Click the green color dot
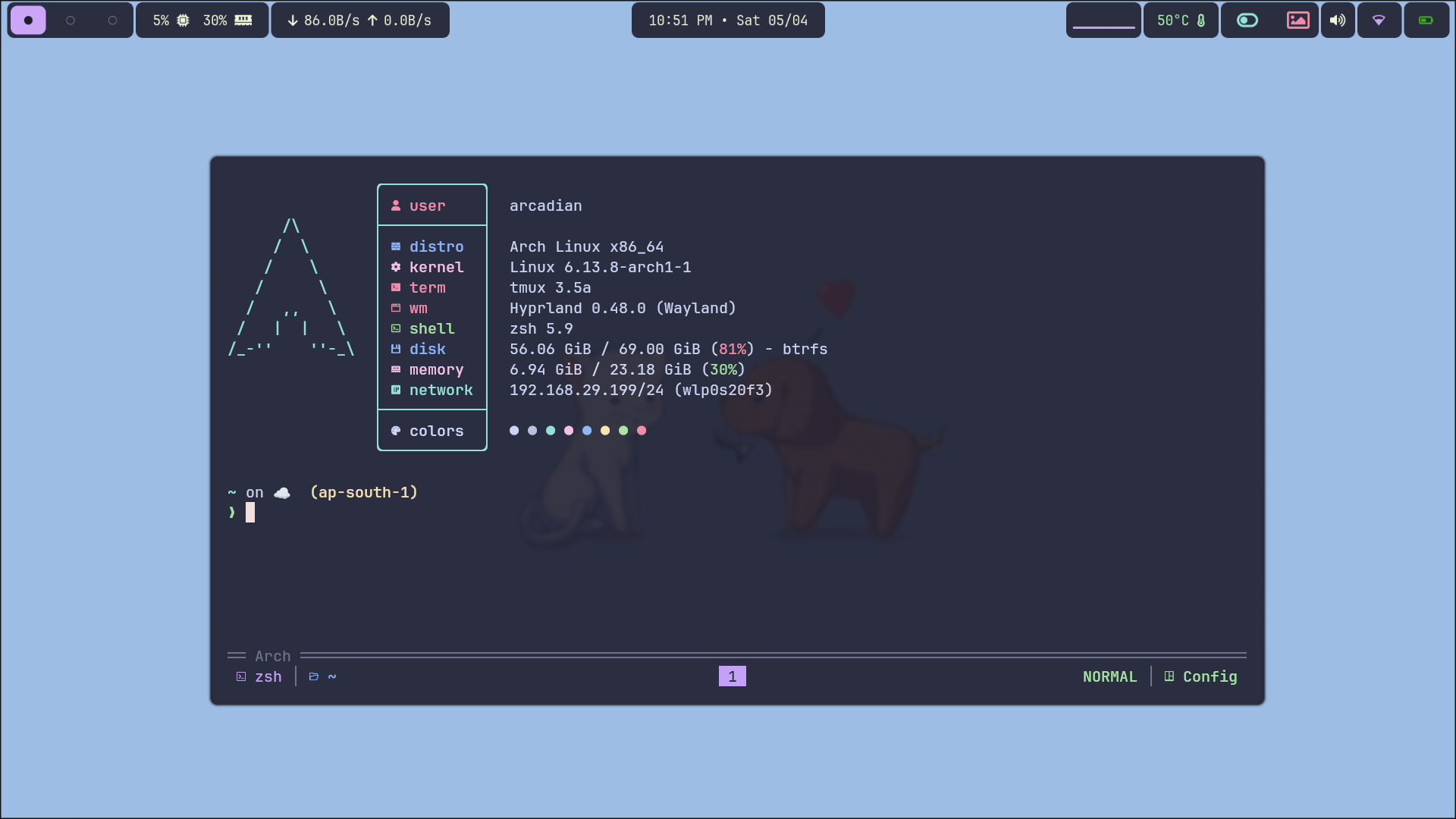The image size is (1456, 819). (x=623, y=430)
